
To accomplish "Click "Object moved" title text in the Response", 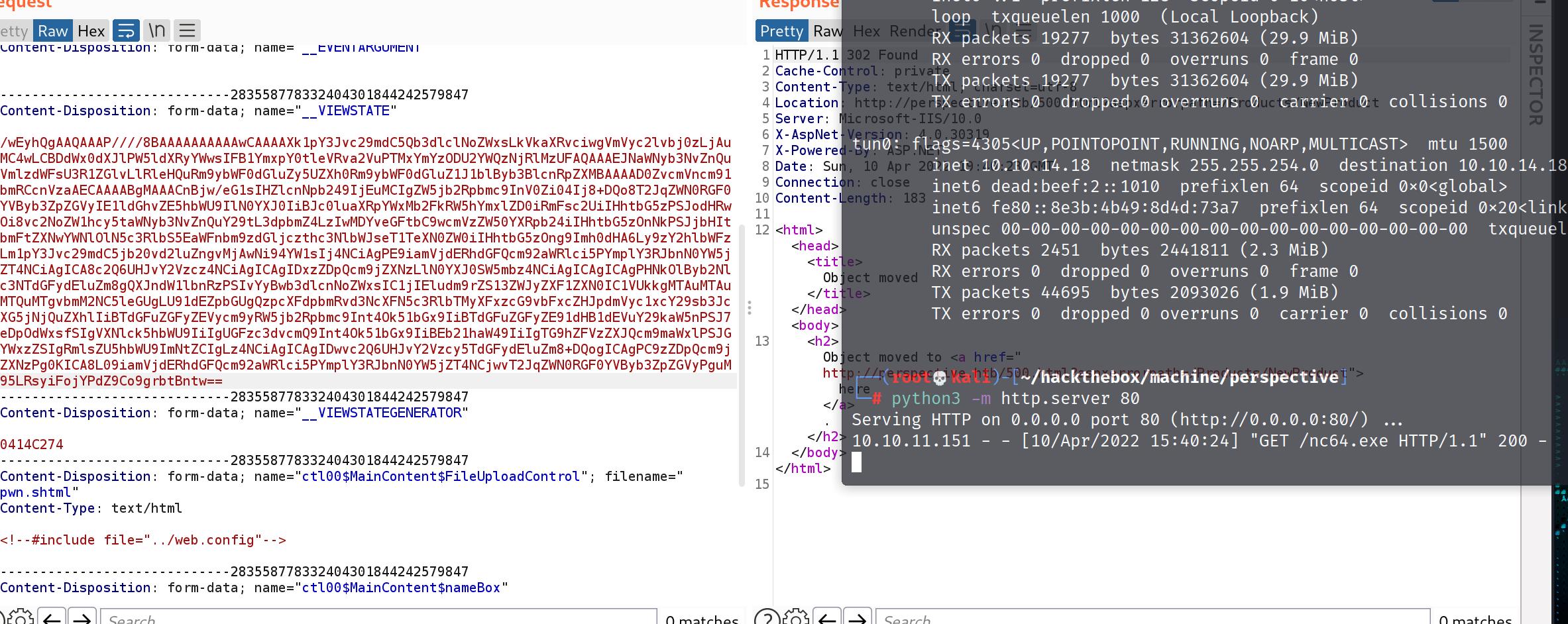I will [870, 278].
